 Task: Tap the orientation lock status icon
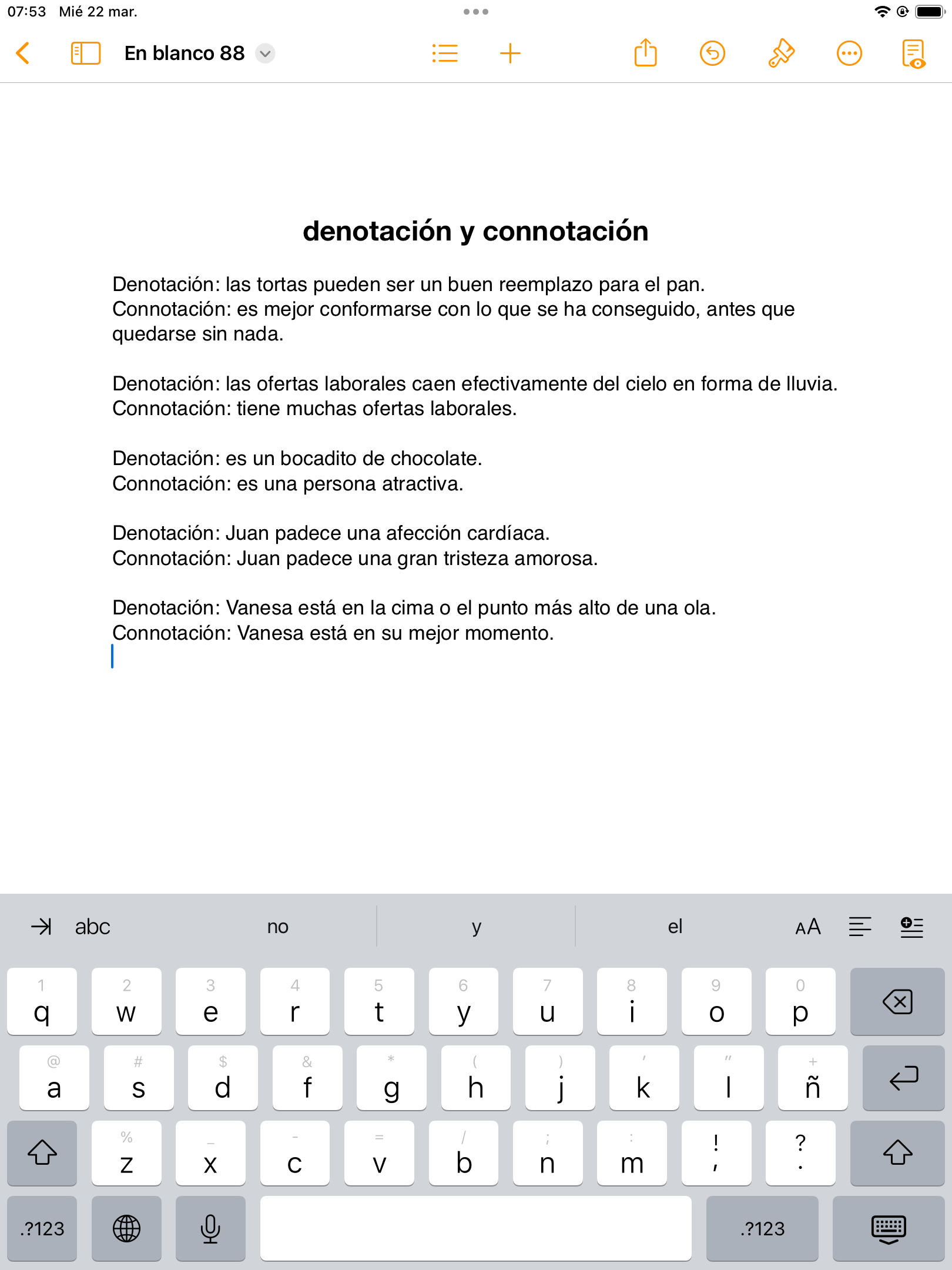[903, 12]
